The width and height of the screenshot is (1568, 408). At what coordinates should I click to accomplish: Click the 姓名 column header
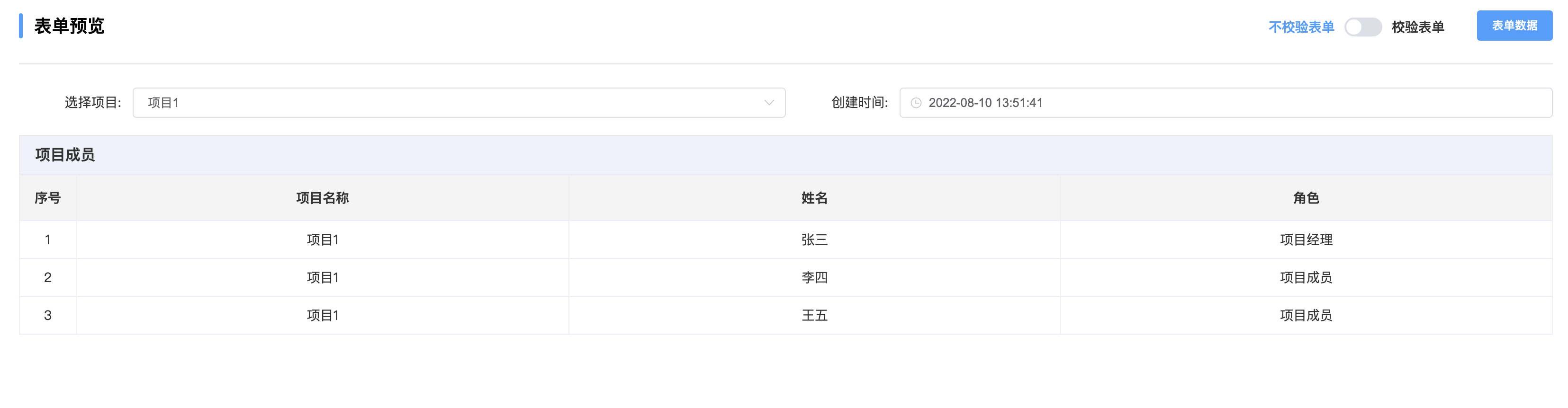point(814,198)
